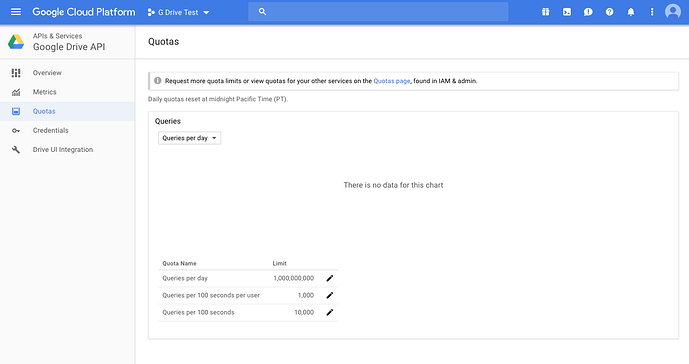Click the Credentials key icon

coord(16,131)
